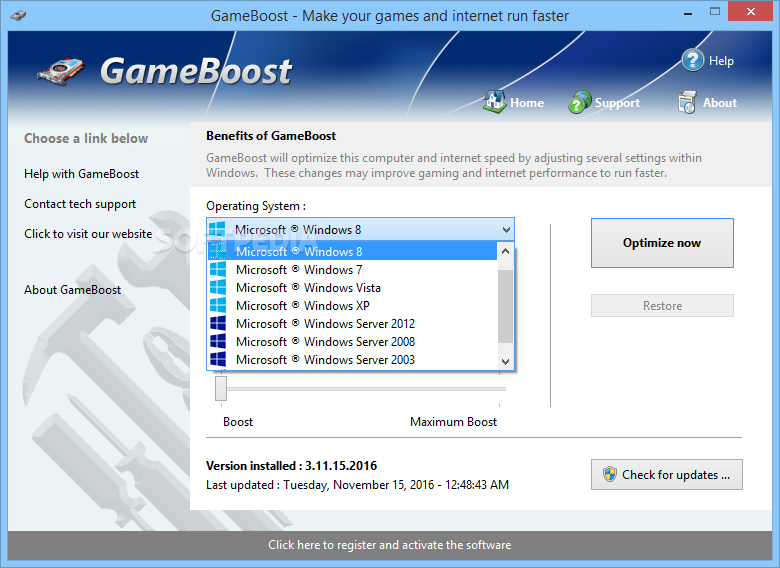Image resolution: width=780 pixels, height=568 pixels.
Task: Click the 'Boost' slider label
Action: coord(238,422)
